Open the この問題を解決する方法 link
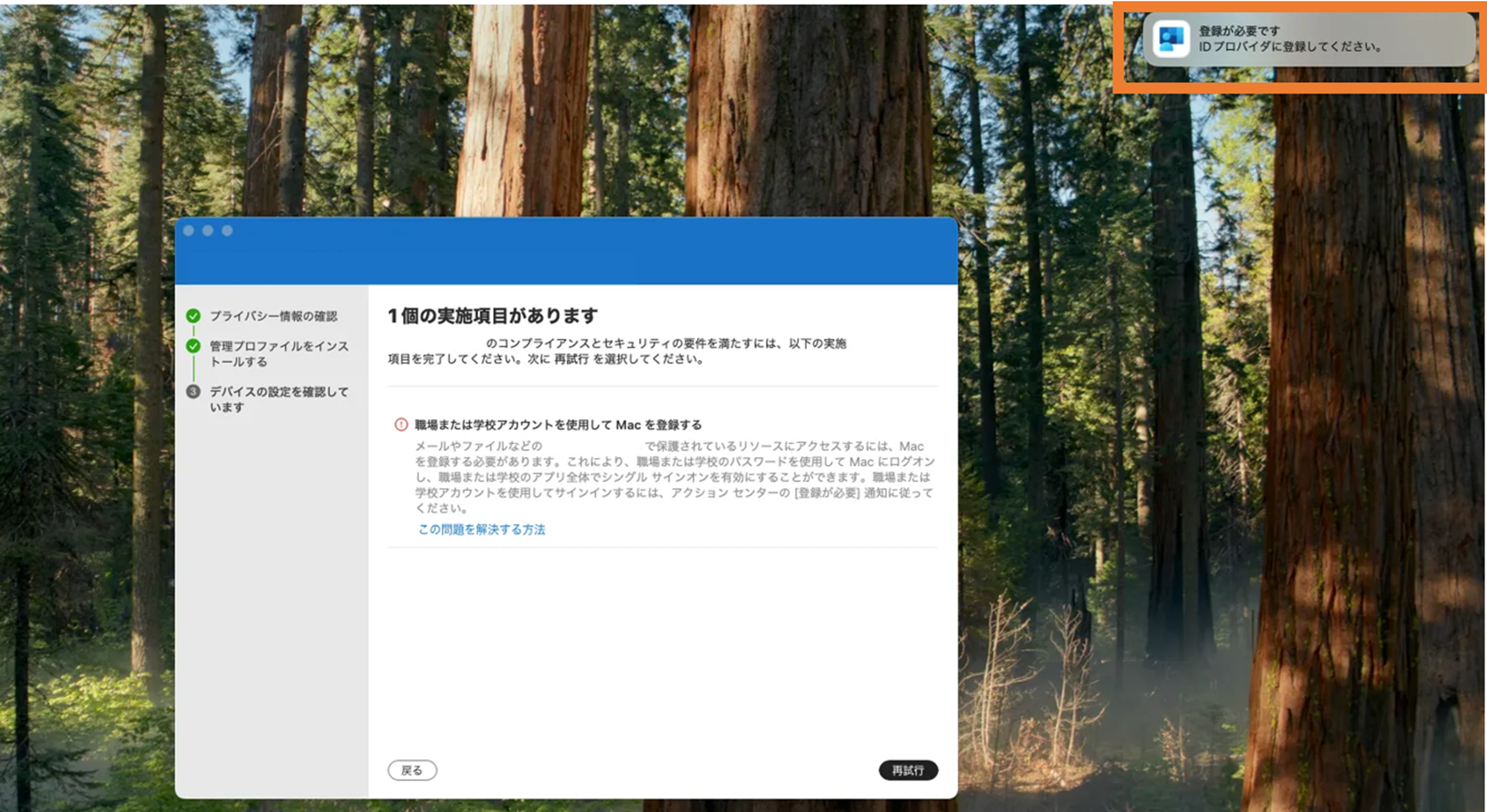This screenshot has height=812, width=1487. 481,529
